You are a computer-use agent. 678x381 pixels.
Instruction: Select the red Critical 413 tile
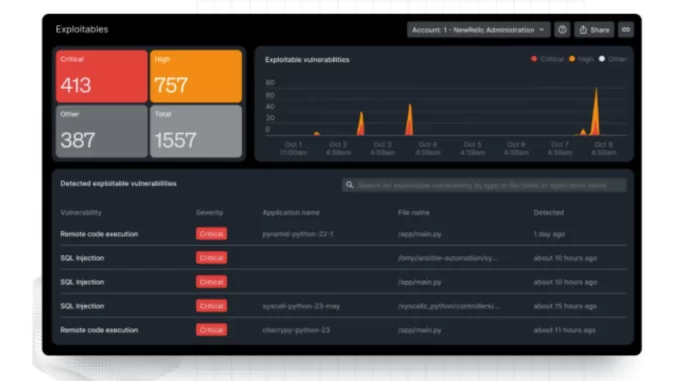[x=102, y=77]
